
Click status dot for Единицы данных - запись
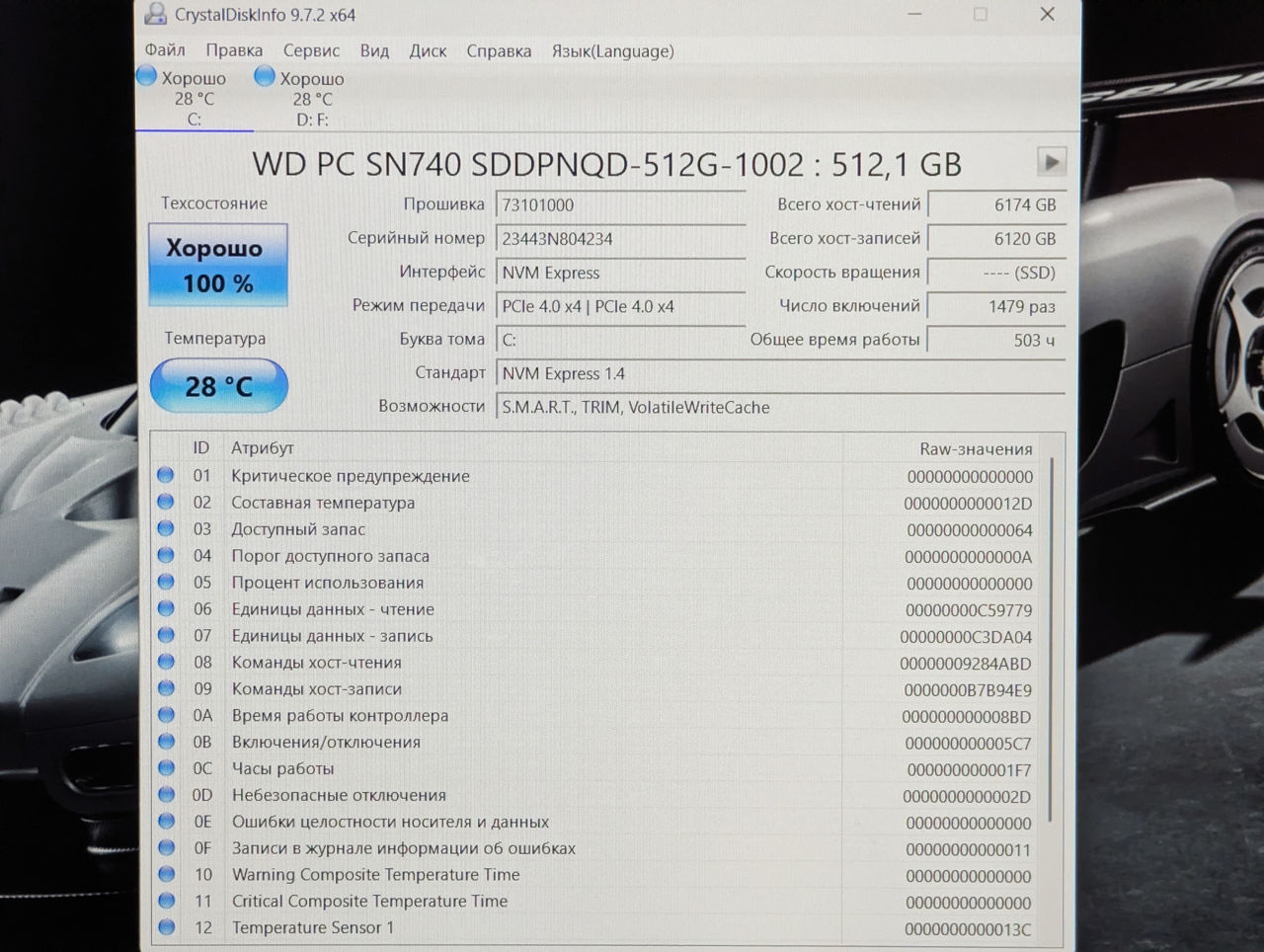tap(166, 635)
